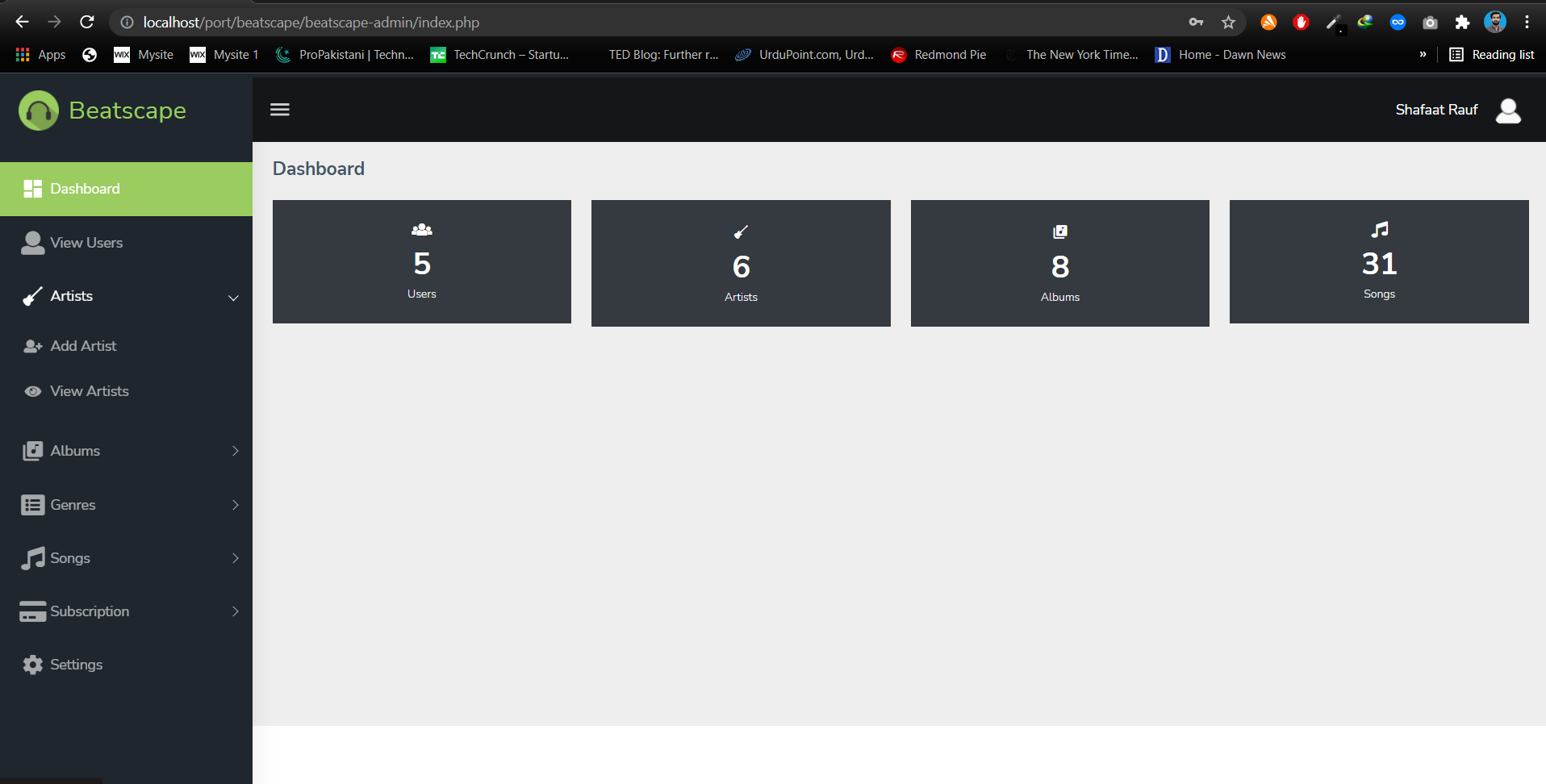Open the View Users menu item

click(x=86, y=243)
